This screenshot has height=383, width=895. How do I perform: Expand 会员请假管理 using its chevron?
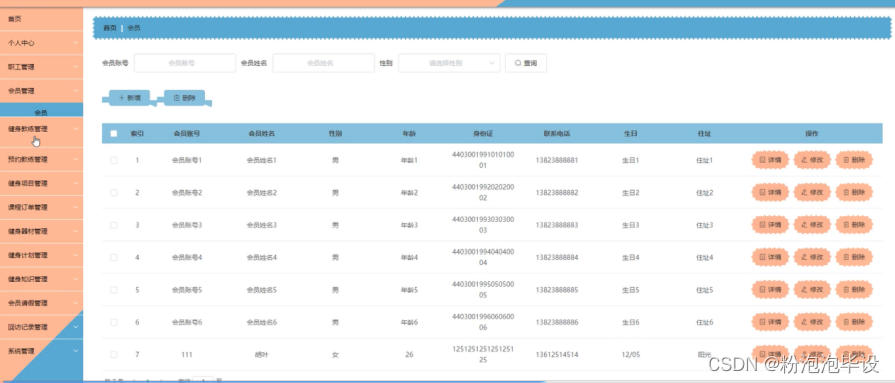point(75,303)
